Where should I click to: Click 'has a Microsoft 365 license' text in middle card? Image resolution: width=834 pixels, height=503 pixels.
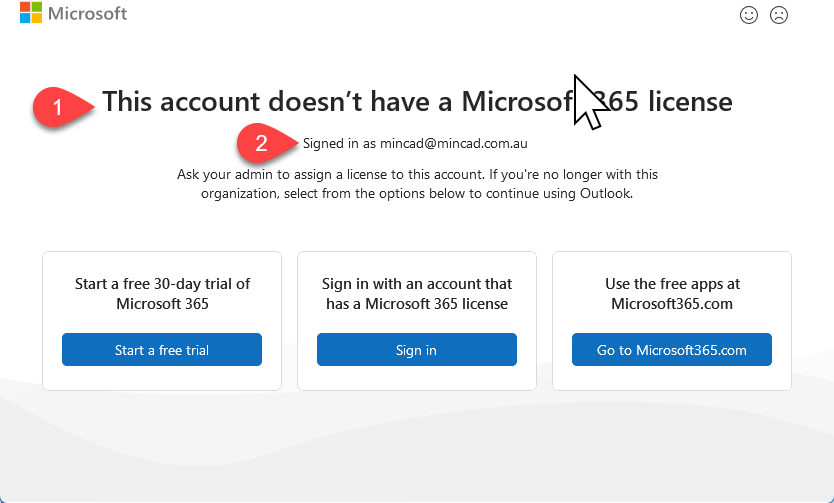tap(417, 304)
